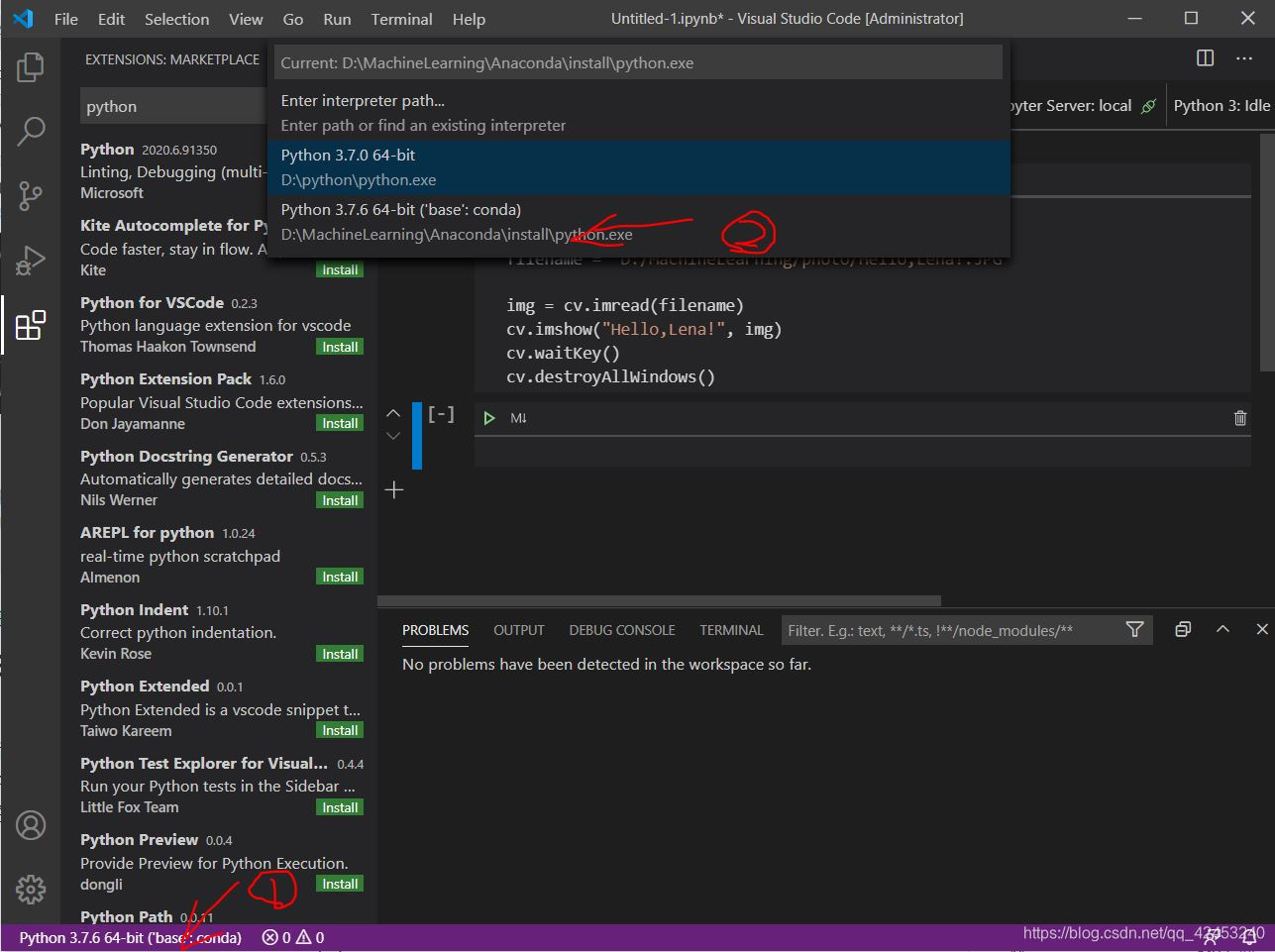Image resolution: width=1275 pixels, height=952 pixels.
Task: Choose Enter interpreter path option
Action: coord(639,113)
